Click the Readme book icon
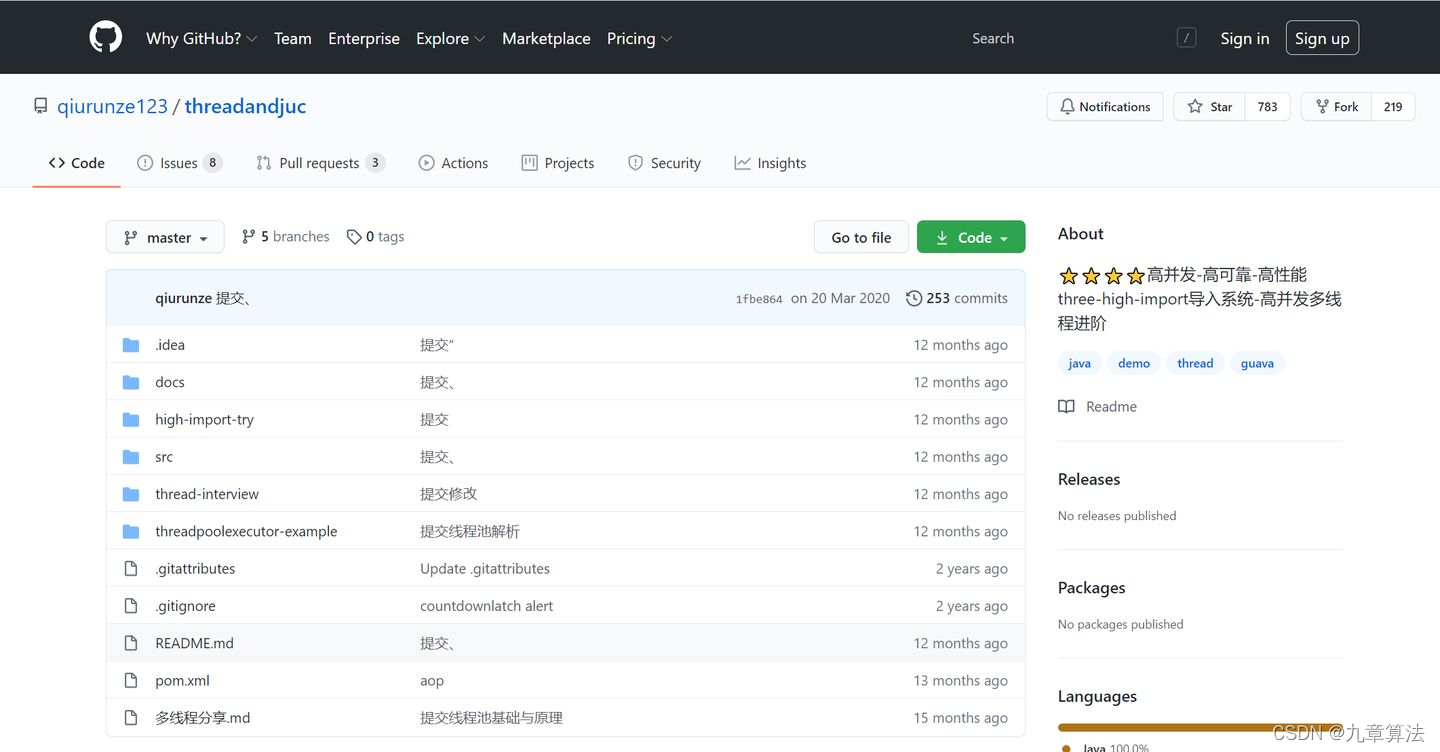This screenshot has height=752, width=1440. click(x=1067, y=407)
